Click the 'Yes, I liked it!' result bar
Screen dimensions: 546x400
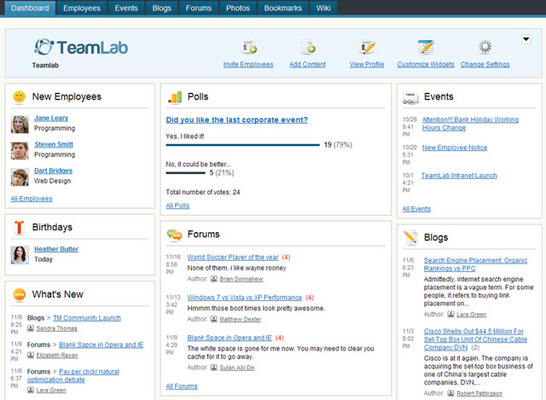pyautogui.click(x=243, y=145)
